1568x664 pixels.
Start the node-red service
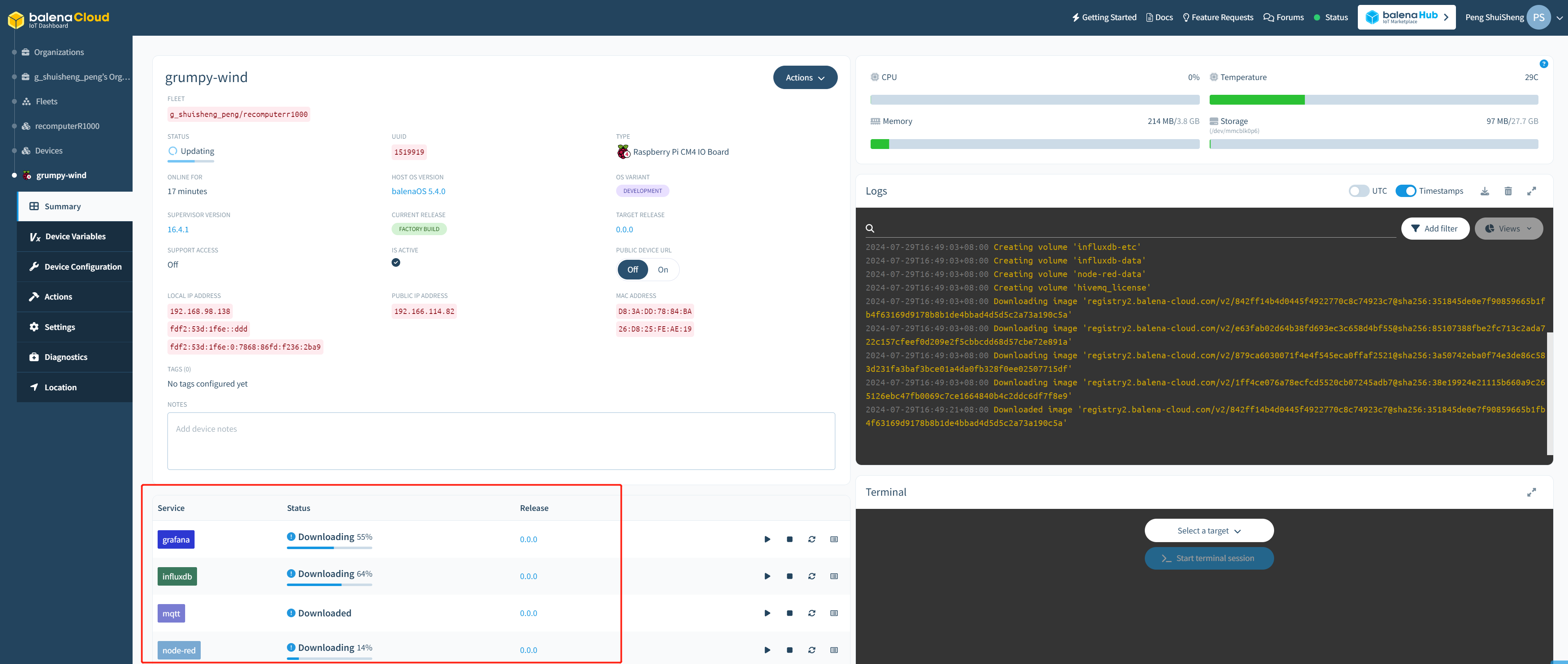pos(767,650)
